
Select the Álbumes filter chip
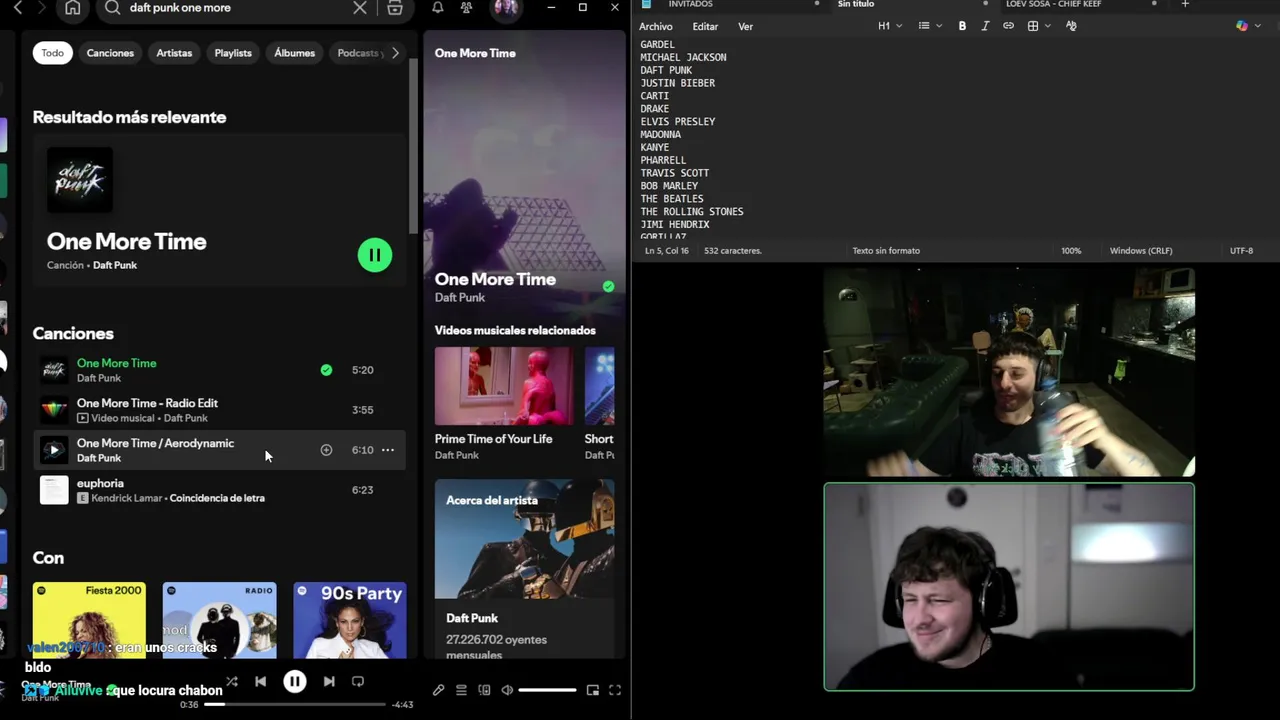(295, 53)
